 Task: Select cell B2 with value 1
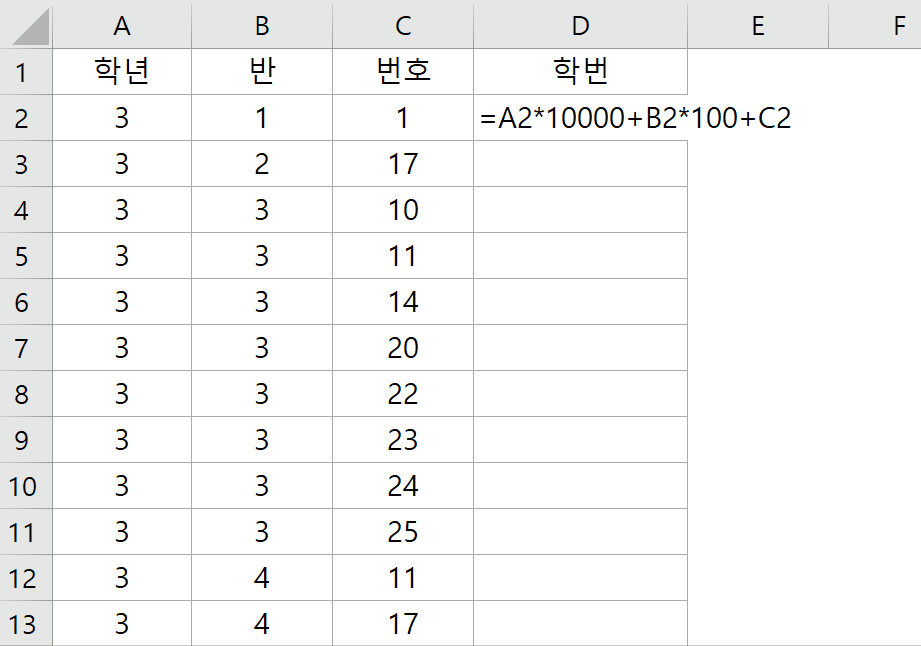[262, 118]
